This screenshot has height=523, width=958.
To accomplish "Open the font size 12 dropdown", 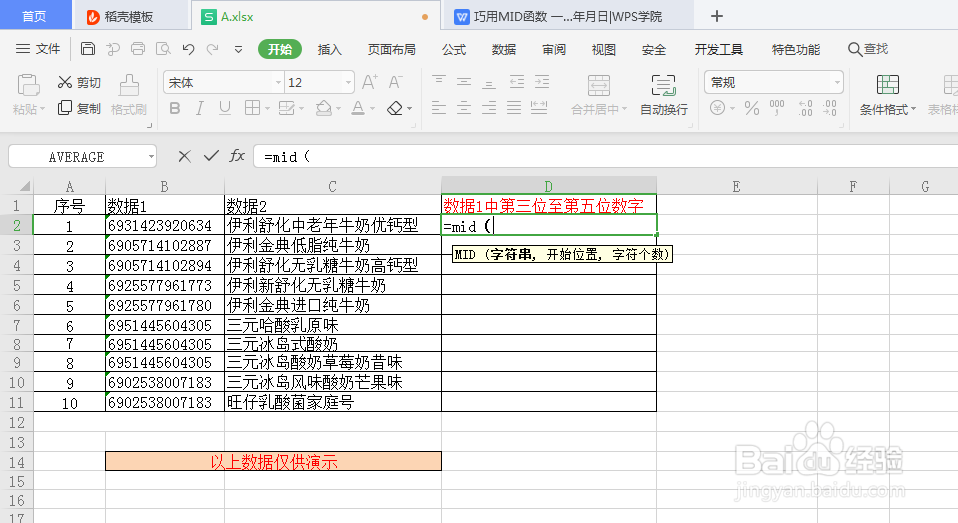I will tap(348, 82).
